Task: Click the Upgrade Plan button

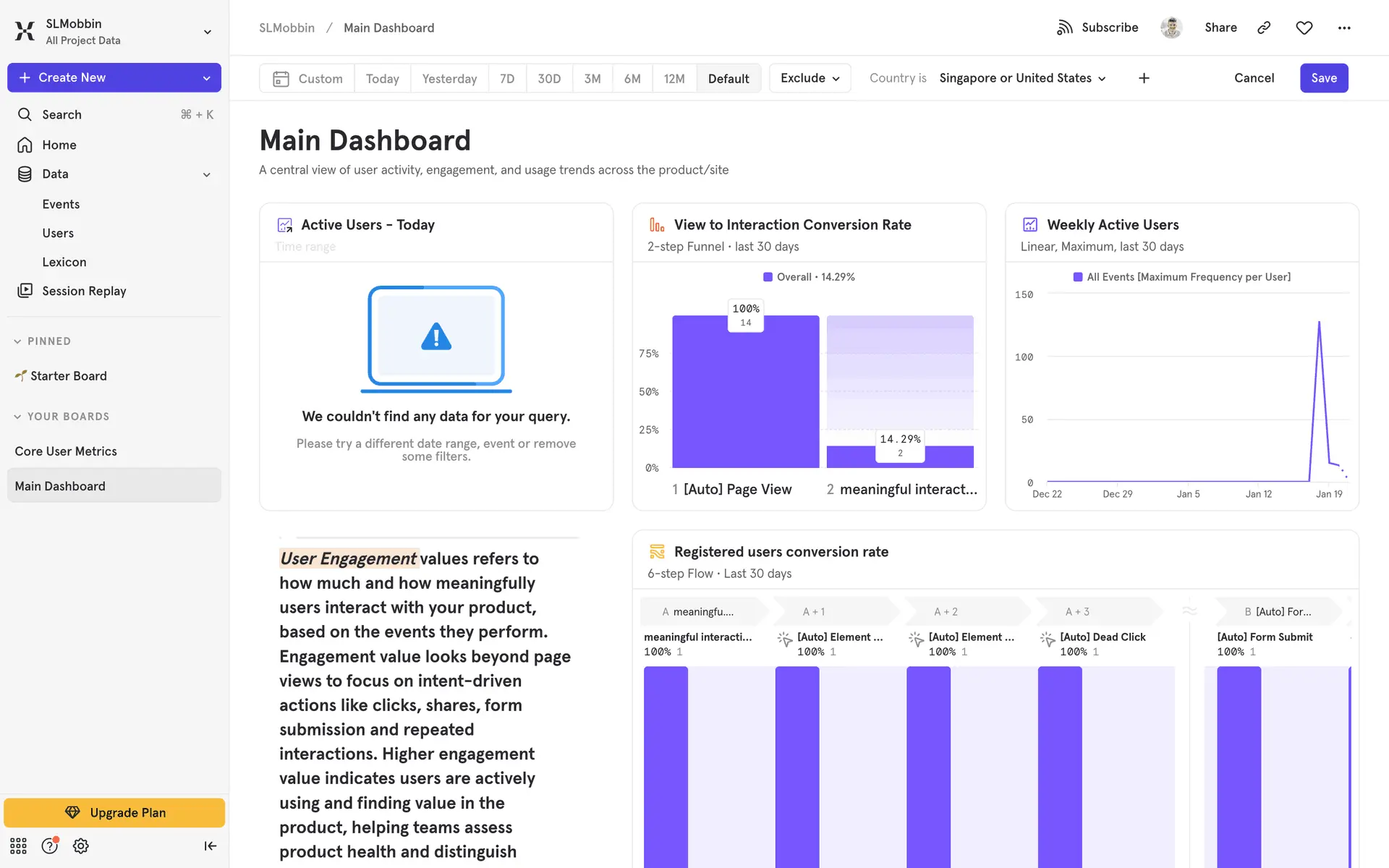Action: pos(114,812)
